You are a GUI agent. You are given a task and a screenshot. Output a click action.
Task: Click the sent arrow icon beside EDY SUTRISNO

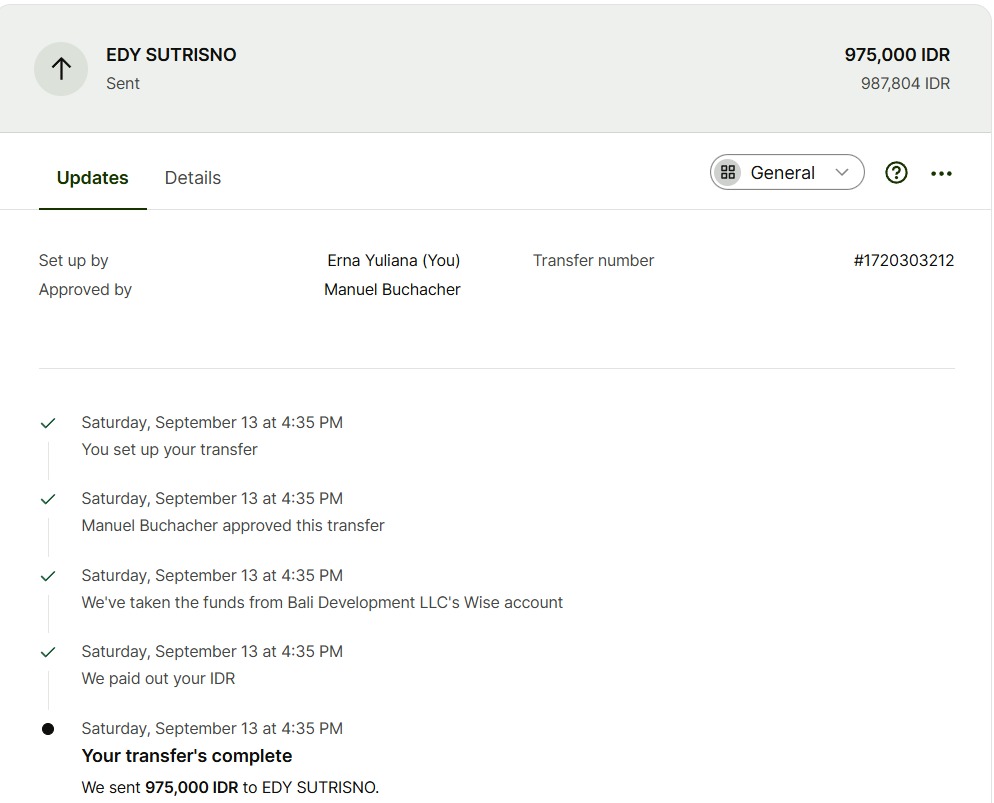click(x=61, y=69)
